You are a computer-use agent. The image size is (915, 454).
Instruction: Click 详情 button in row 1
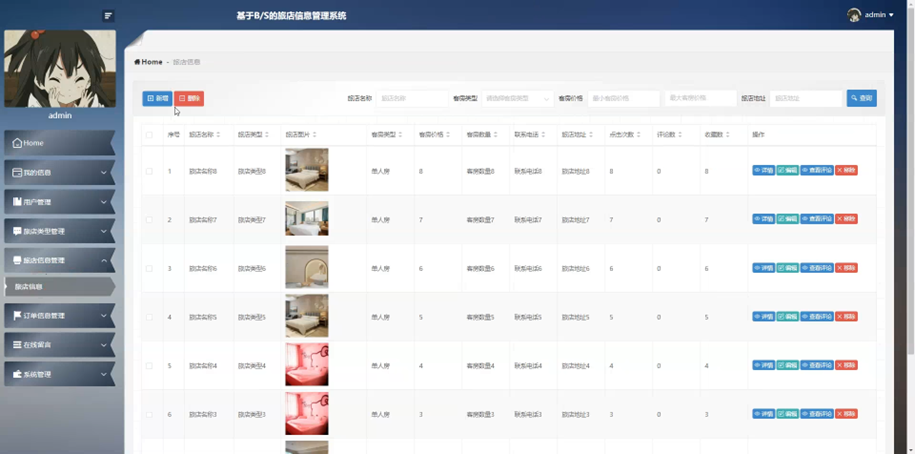tap(763, 170)
